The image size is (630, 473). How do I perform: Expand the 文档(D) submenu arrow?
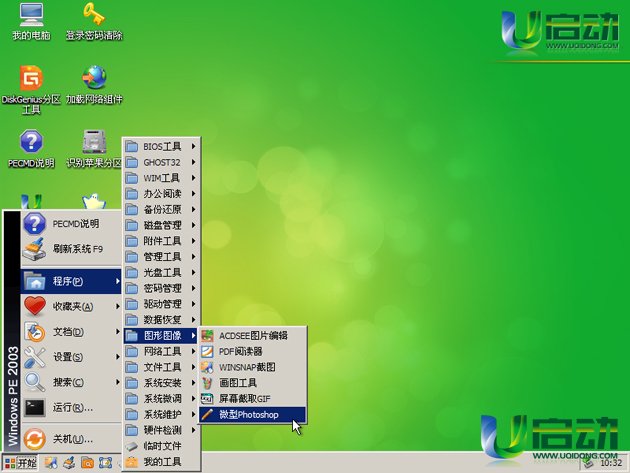pos(117,332)
